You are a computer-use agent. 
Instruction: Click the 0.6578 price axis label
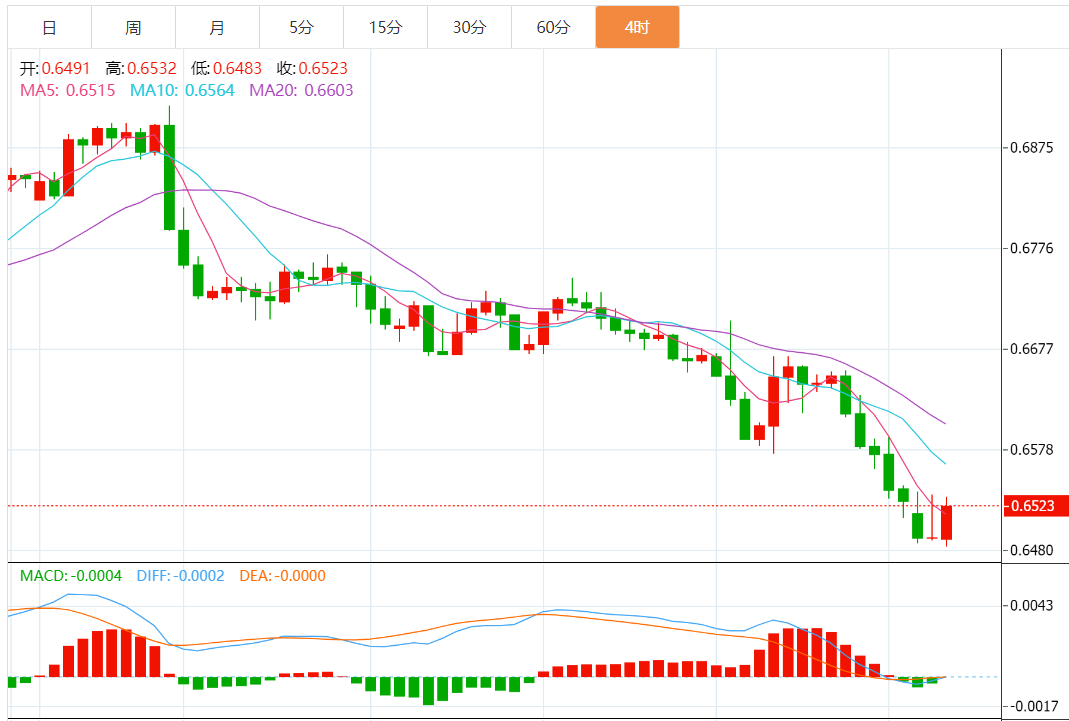click(1030, 450)
